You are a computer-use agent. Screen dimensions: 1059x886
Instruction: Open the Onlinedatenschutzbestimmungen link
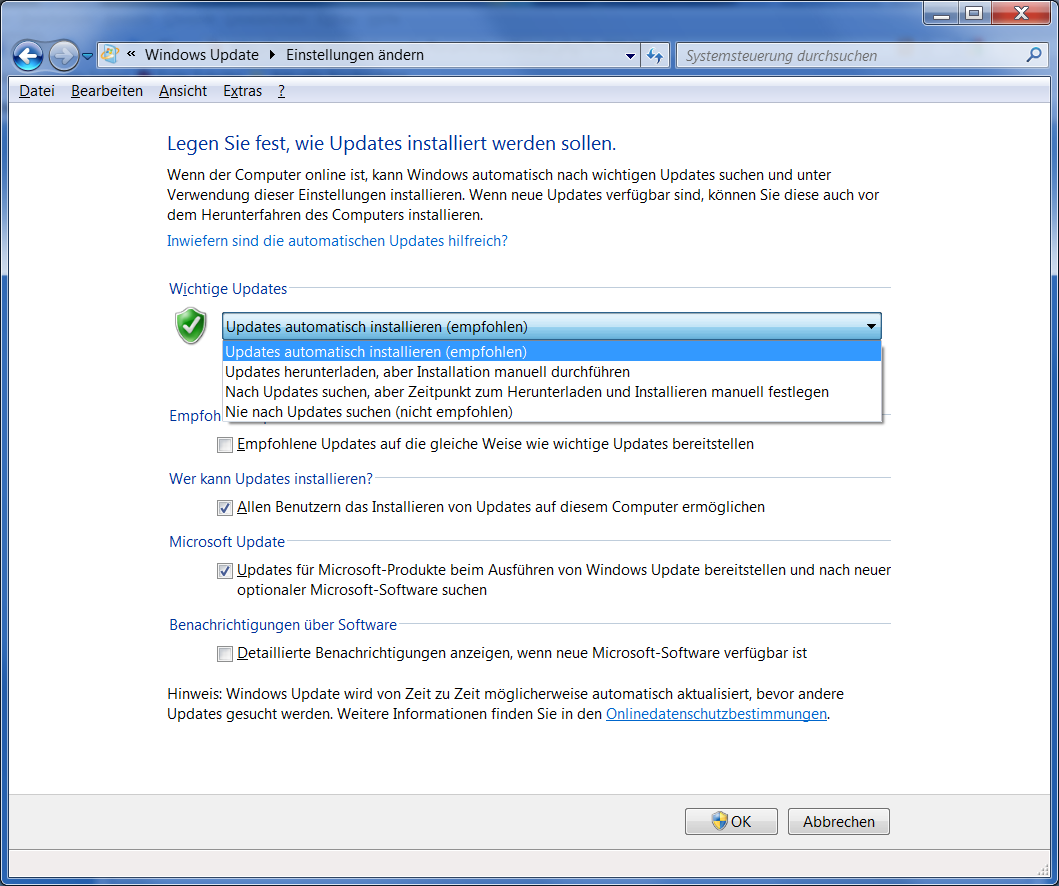click(x=716, y=714)
